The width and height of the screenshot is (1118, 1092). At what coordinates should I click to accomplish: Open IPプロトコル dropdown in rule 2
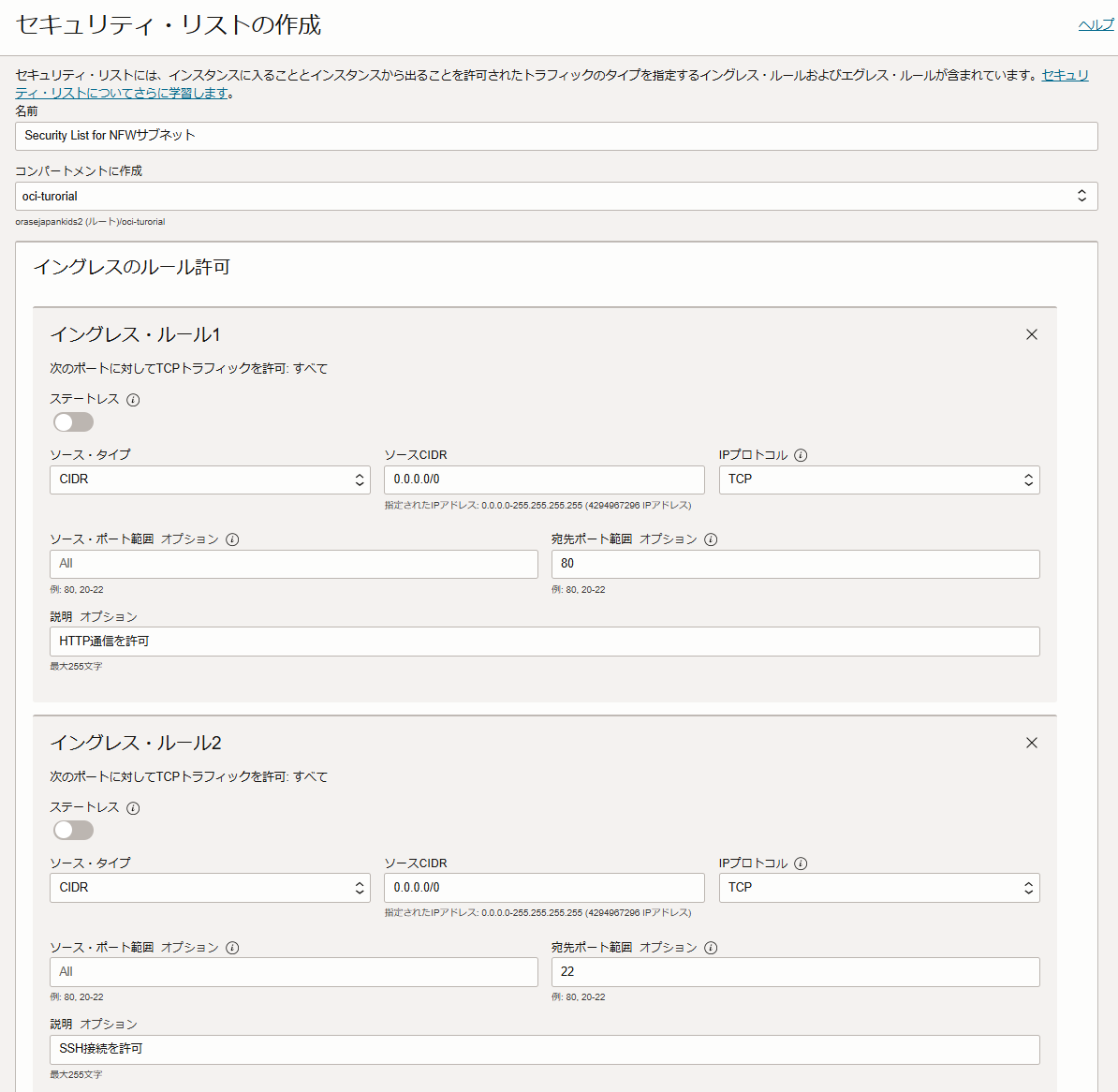tap(879, 888)
